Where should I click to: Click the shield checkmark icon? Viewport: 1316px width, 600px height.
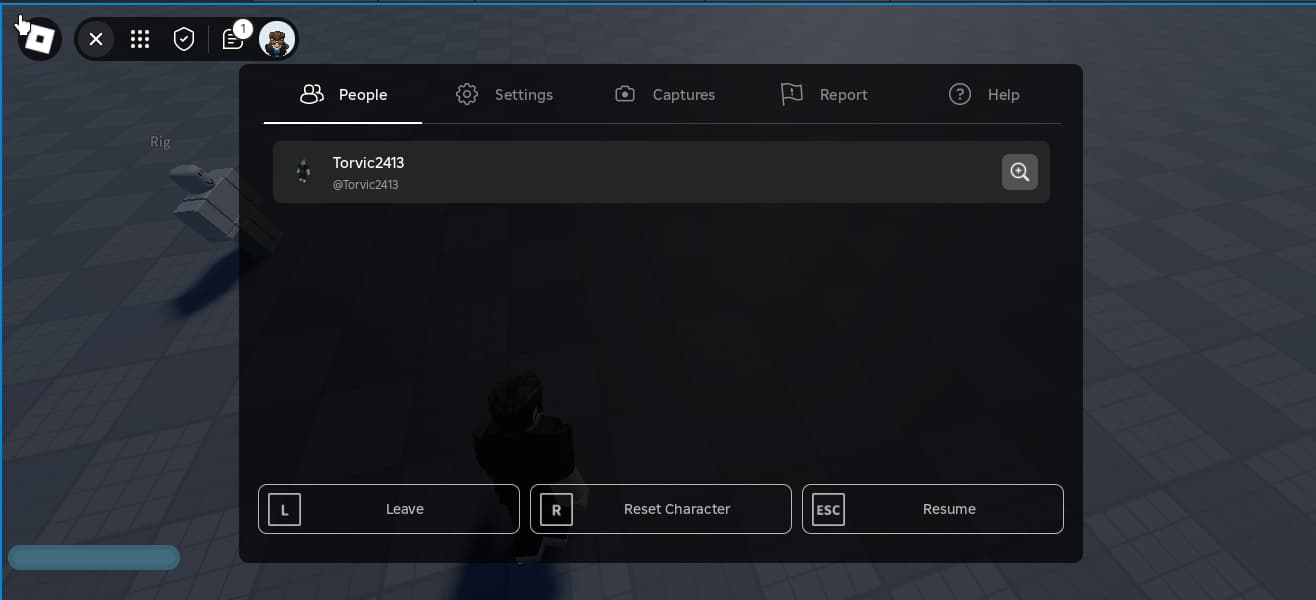pos(183,39)
